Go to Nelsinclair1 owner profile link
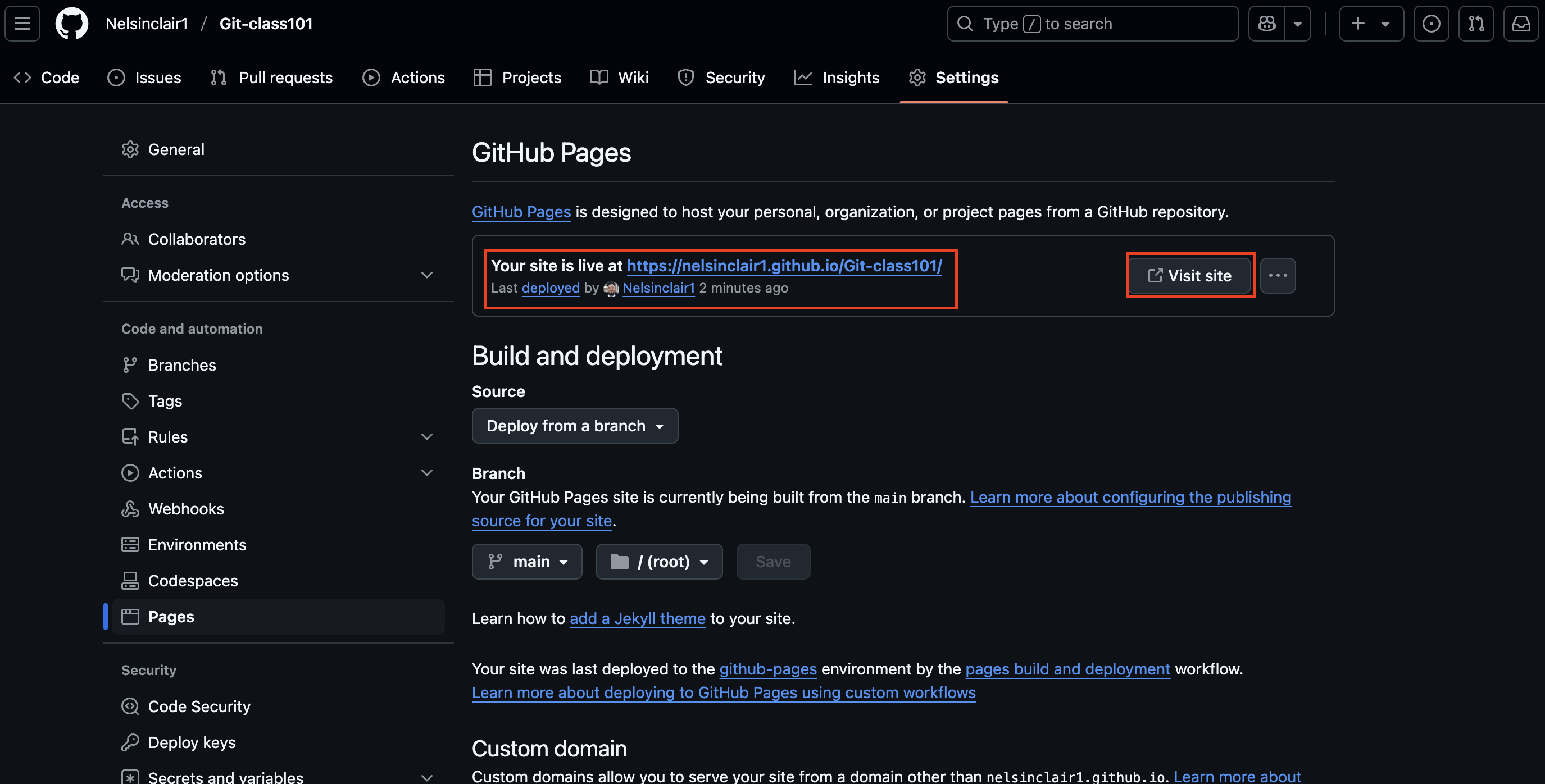 (x=146, y=24)
